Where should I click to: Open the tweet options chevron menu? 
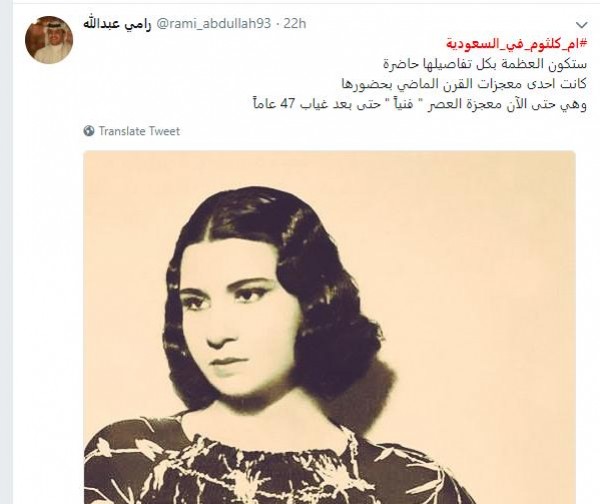581,25
